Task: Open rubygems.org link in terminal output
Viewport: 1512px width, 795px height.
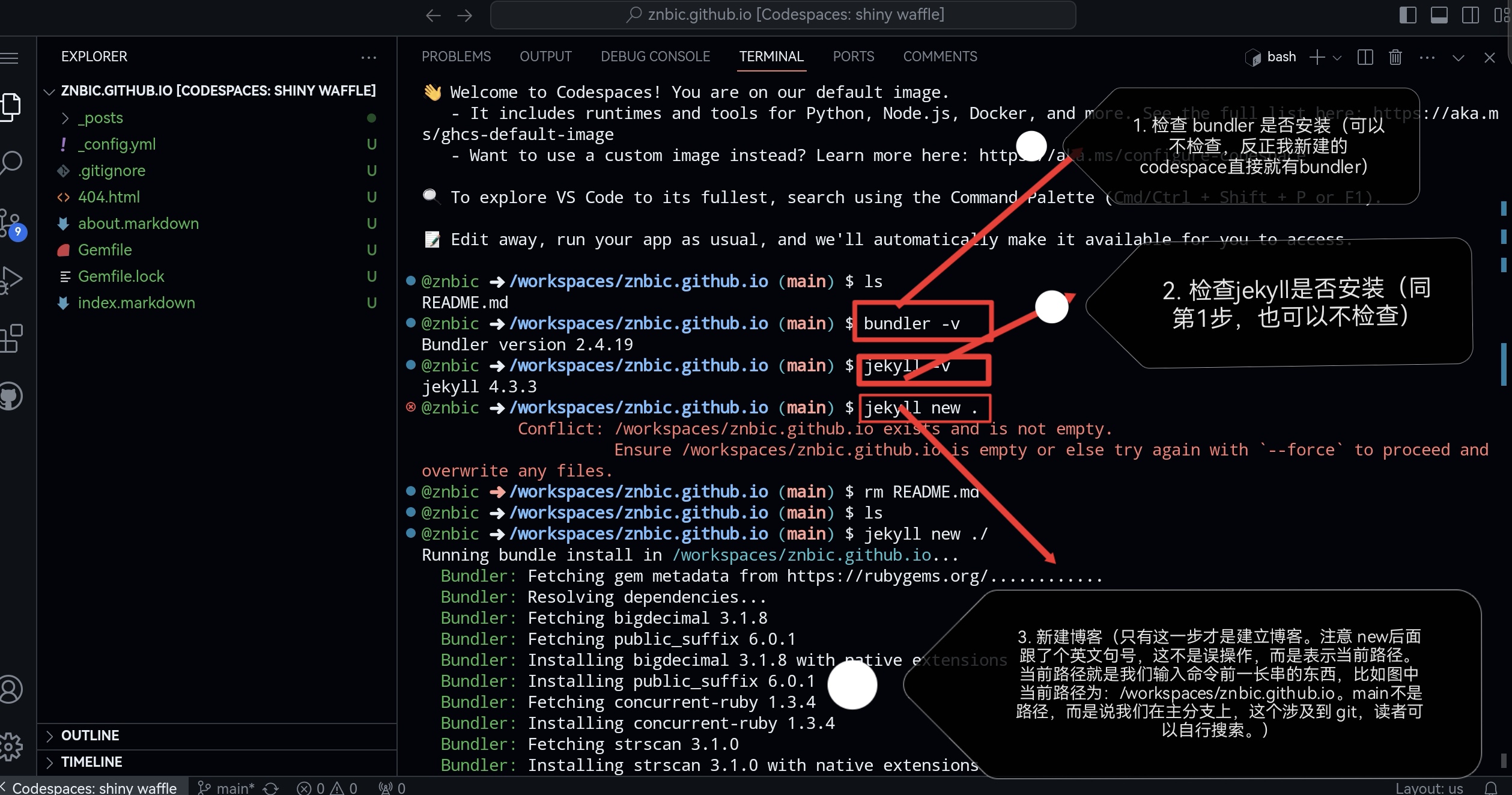Action: click(x=888, y=576)
